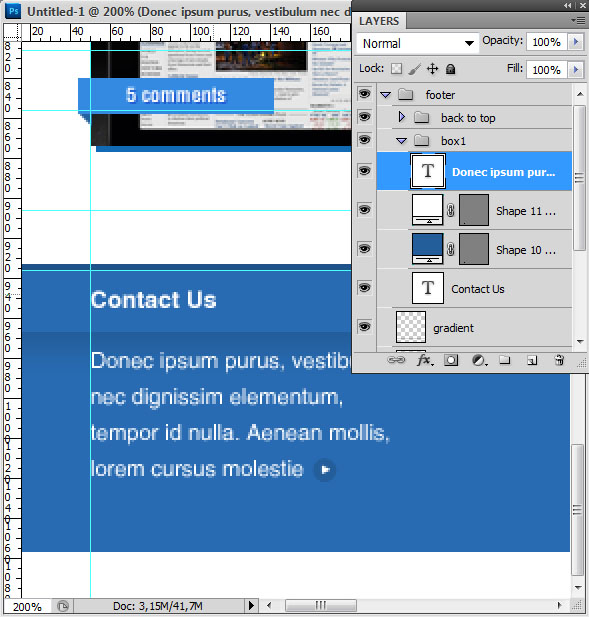Click the footer group folder icon
The width and height of the screenshot is (589, 617).
[x=405, y=94]
